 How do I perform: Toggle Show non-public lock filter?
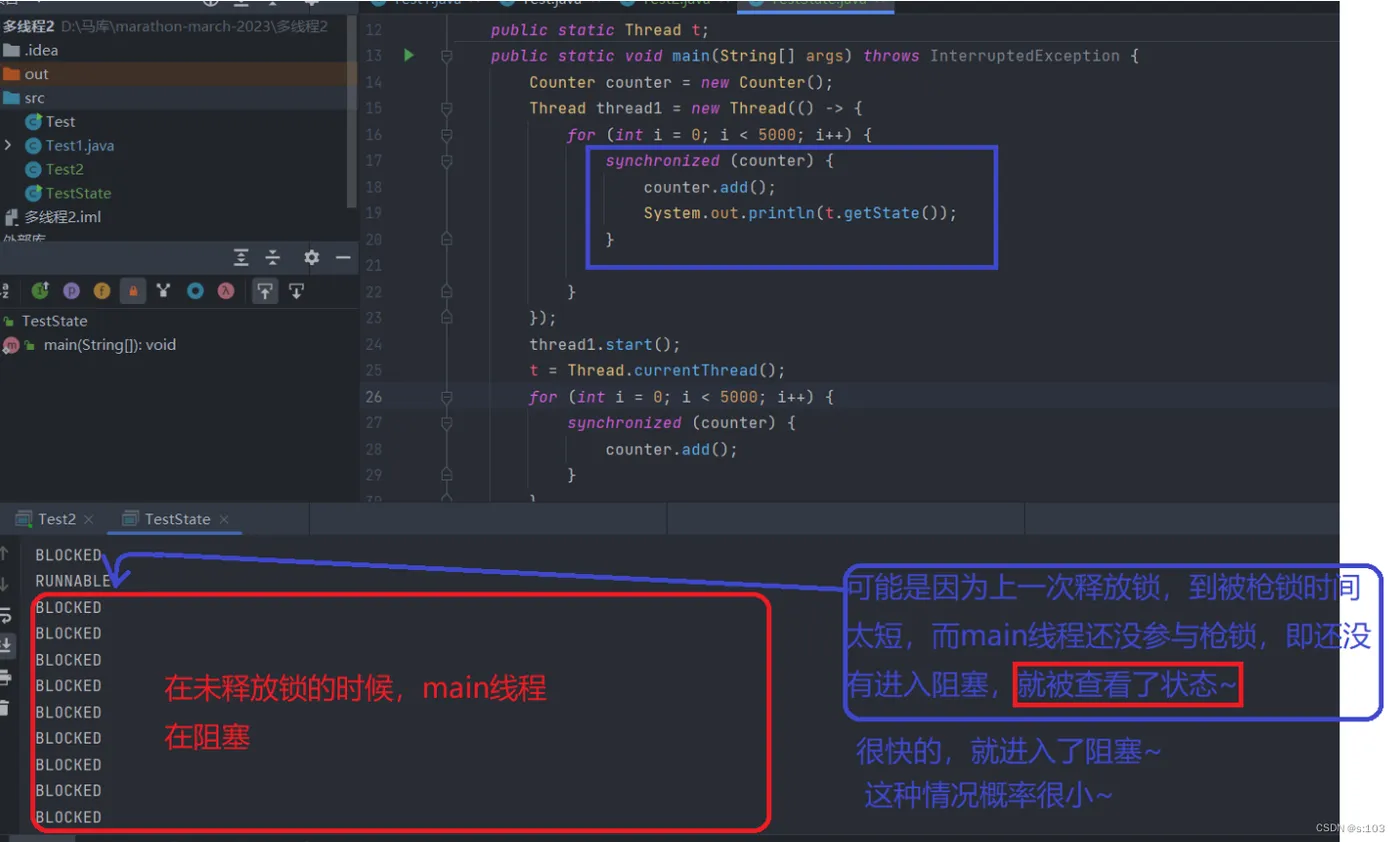pos(133,291)
